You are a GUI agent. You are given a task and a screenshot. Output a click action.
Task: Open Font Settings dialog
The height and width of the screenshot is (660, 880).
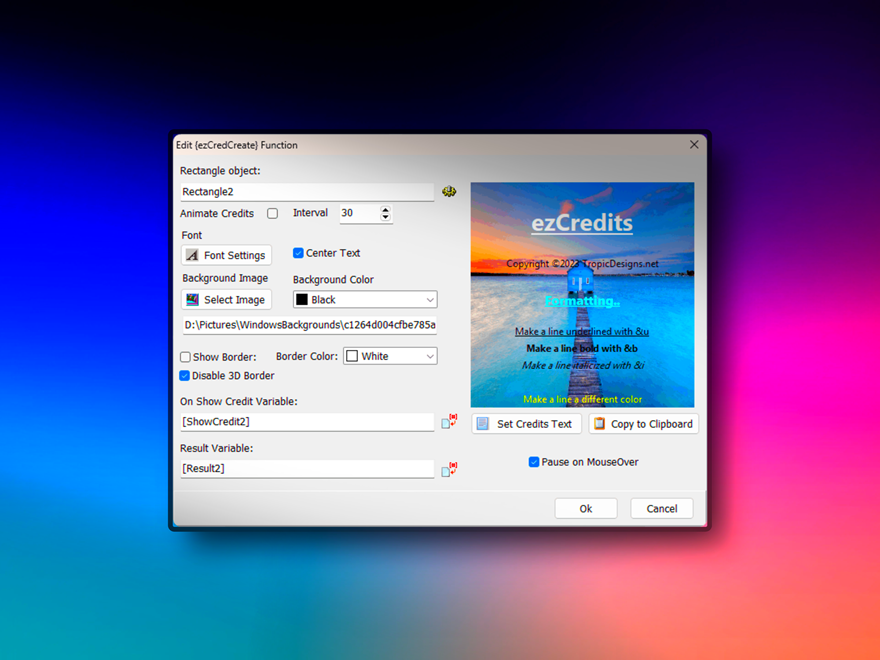226,255
